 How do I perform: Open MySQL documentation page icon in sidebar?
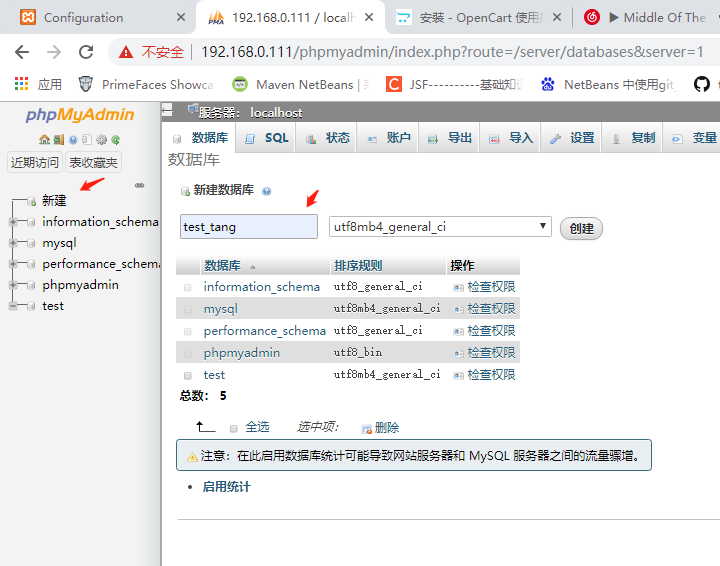click(x=87, y=140)
